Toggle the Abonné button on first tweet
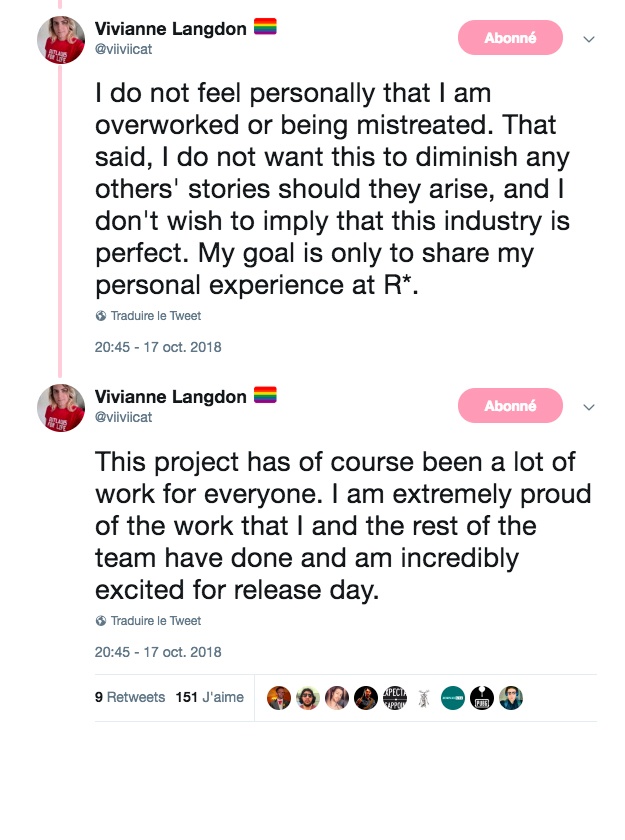The height and width of the screenshot is (840, 625). tap(510, 38)
